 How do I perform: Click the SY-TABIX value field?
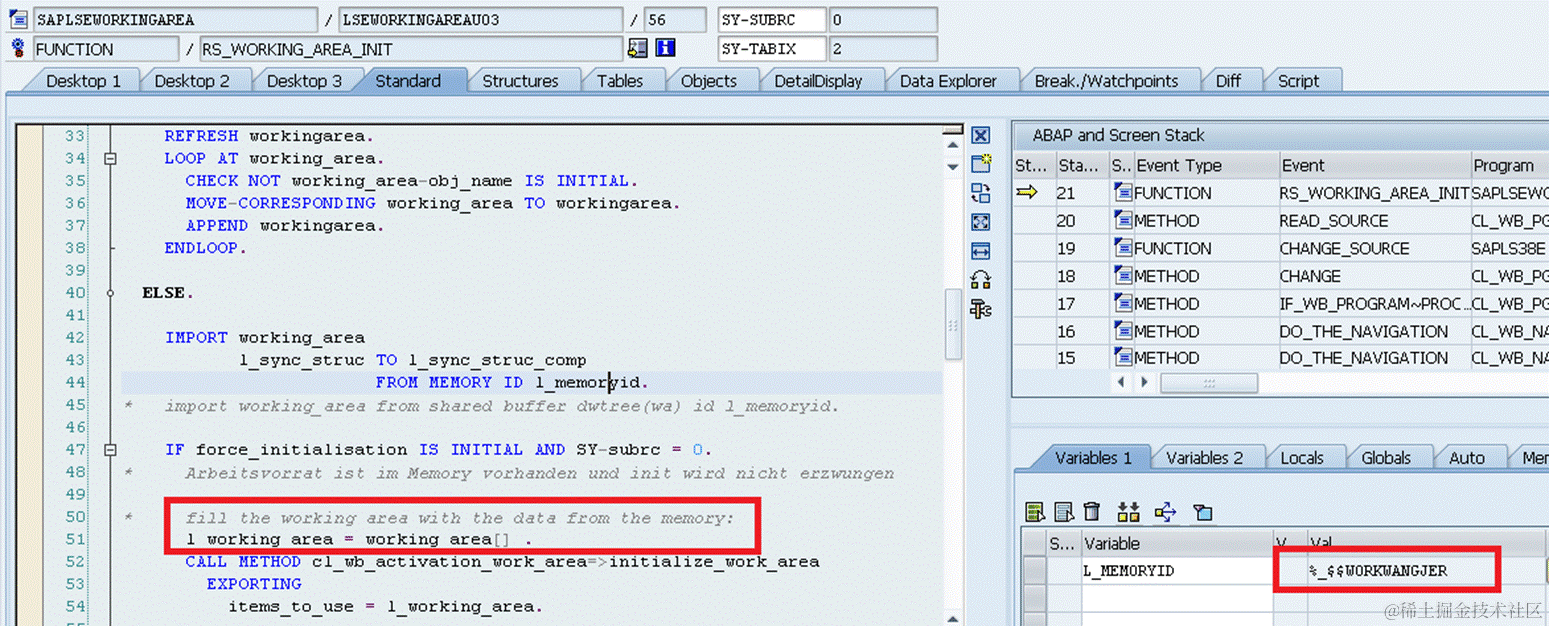point(882,49)
